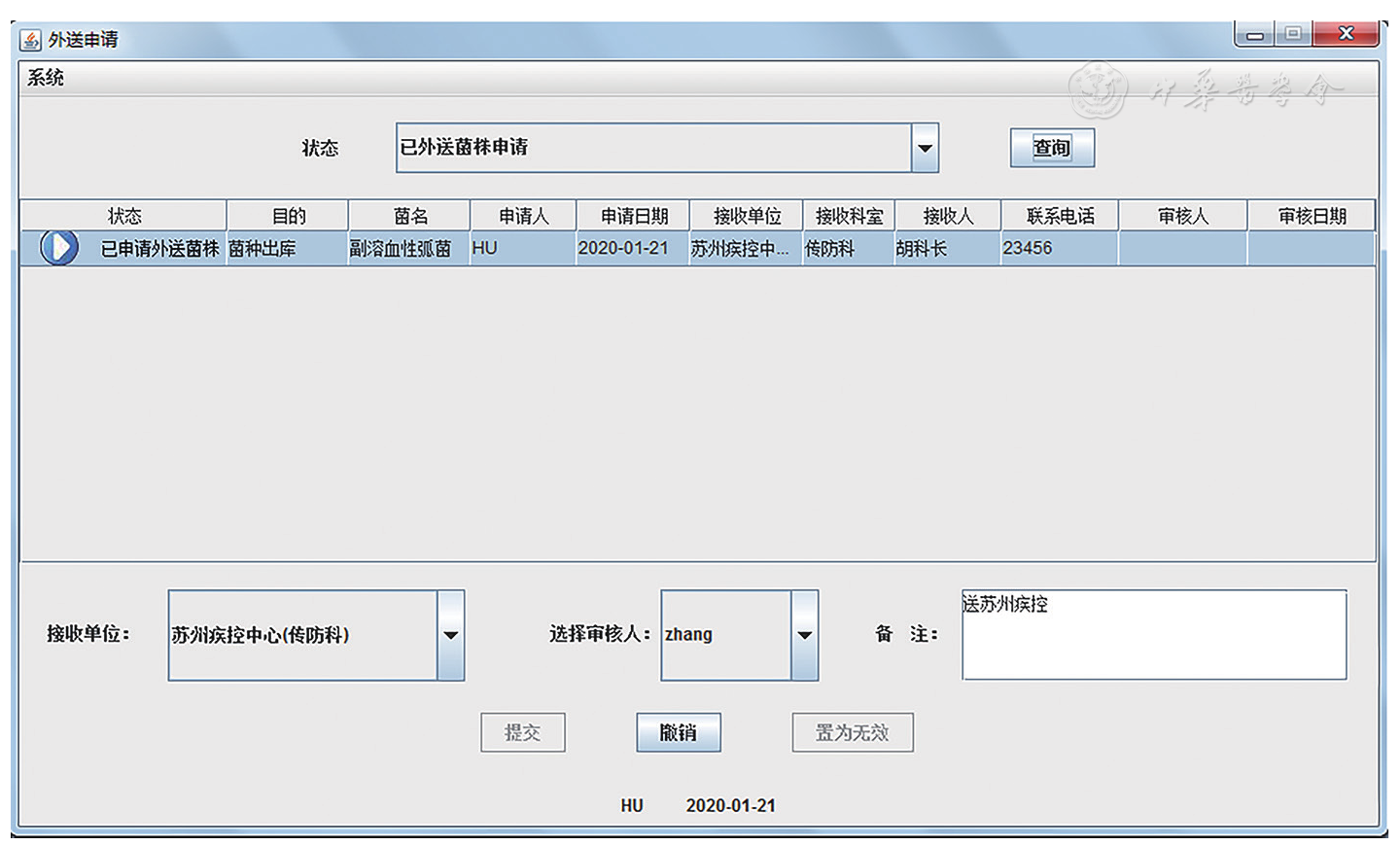Screen dimensions: 1400x846
Task: Click the 查询 button
Action: click(1051, 148)
